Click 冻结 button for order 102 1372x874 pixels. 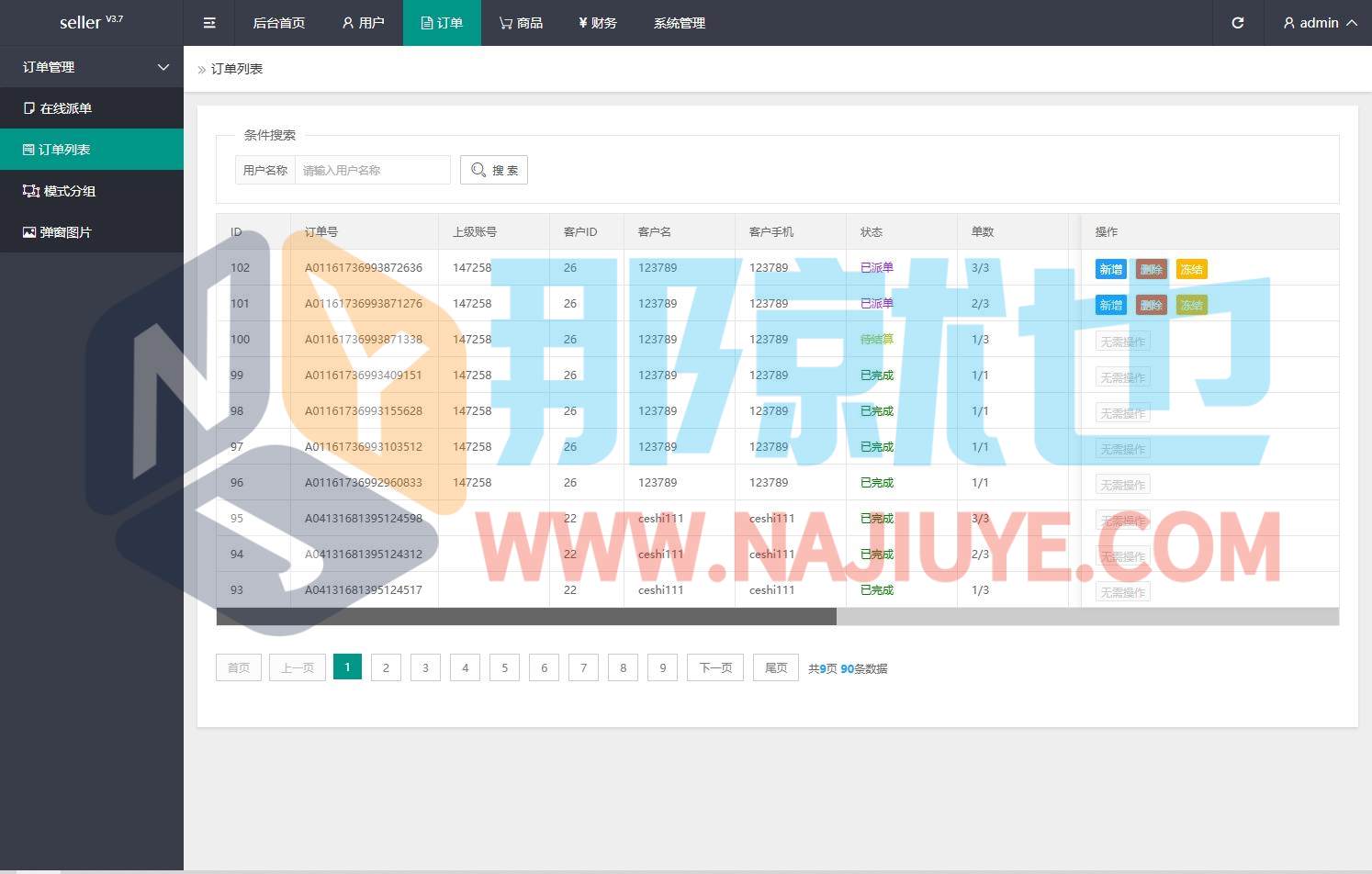[x=1191, y=269]
